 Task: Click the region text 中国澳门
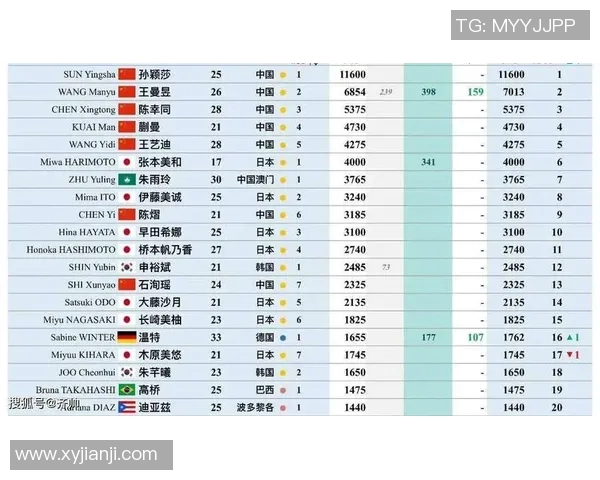(255, 180)
